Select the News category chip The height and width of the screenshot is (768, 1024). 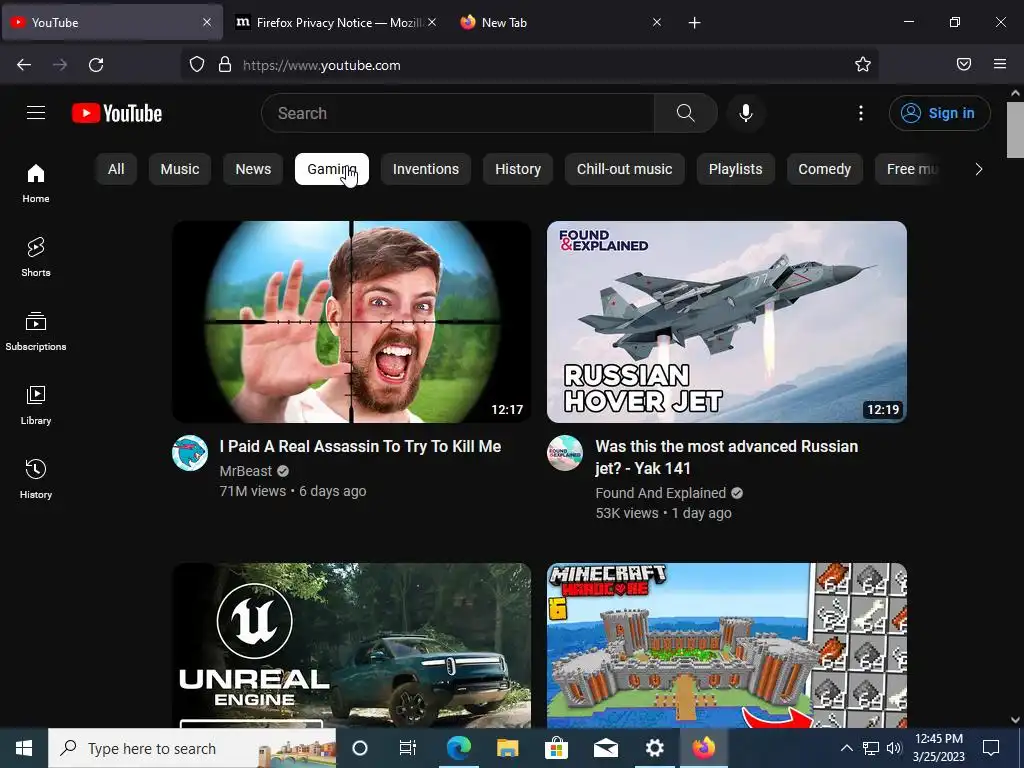(x=253, y=169)
